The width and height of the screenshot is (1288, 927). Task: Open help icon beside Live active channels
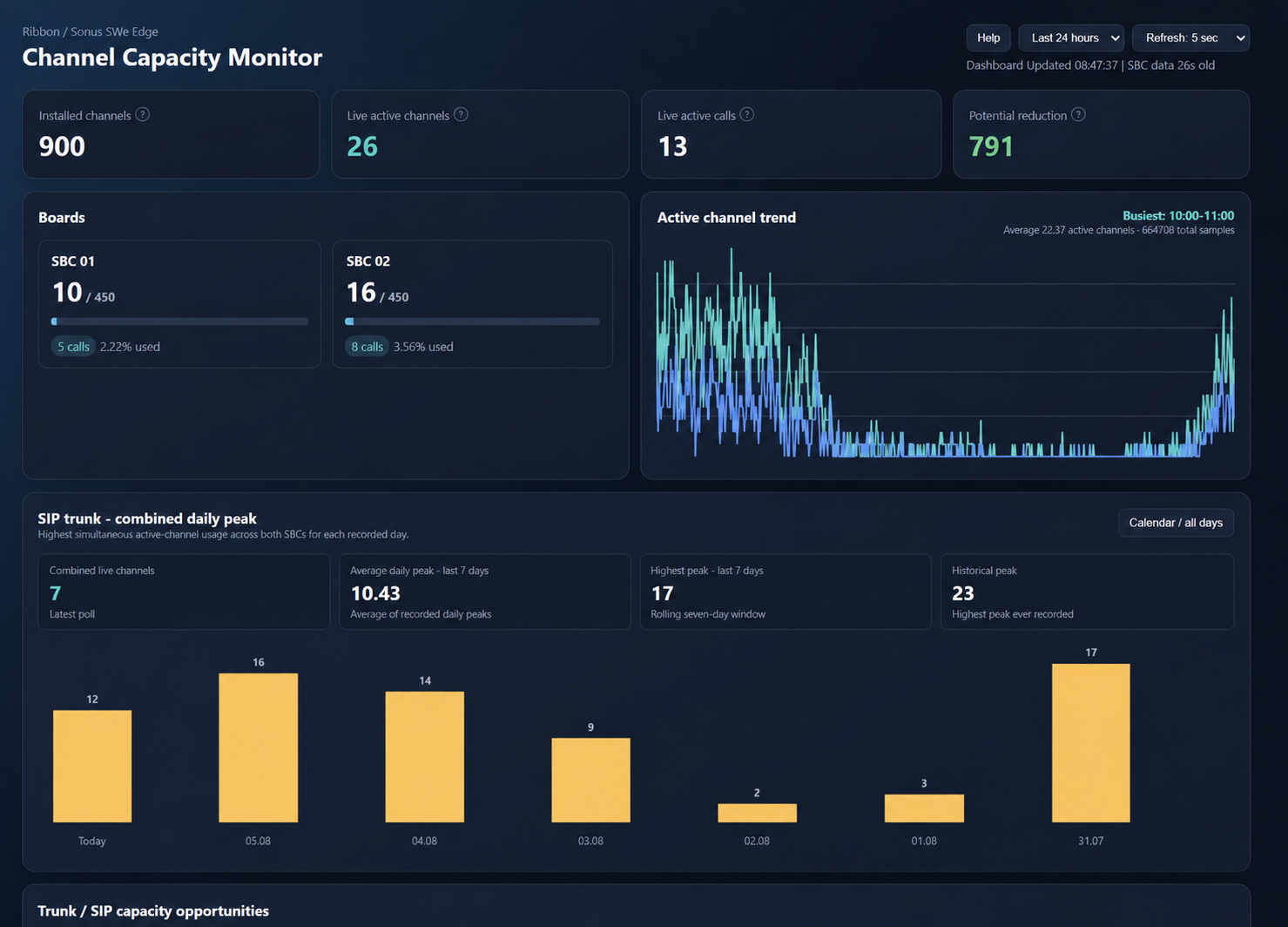[461, 115]
